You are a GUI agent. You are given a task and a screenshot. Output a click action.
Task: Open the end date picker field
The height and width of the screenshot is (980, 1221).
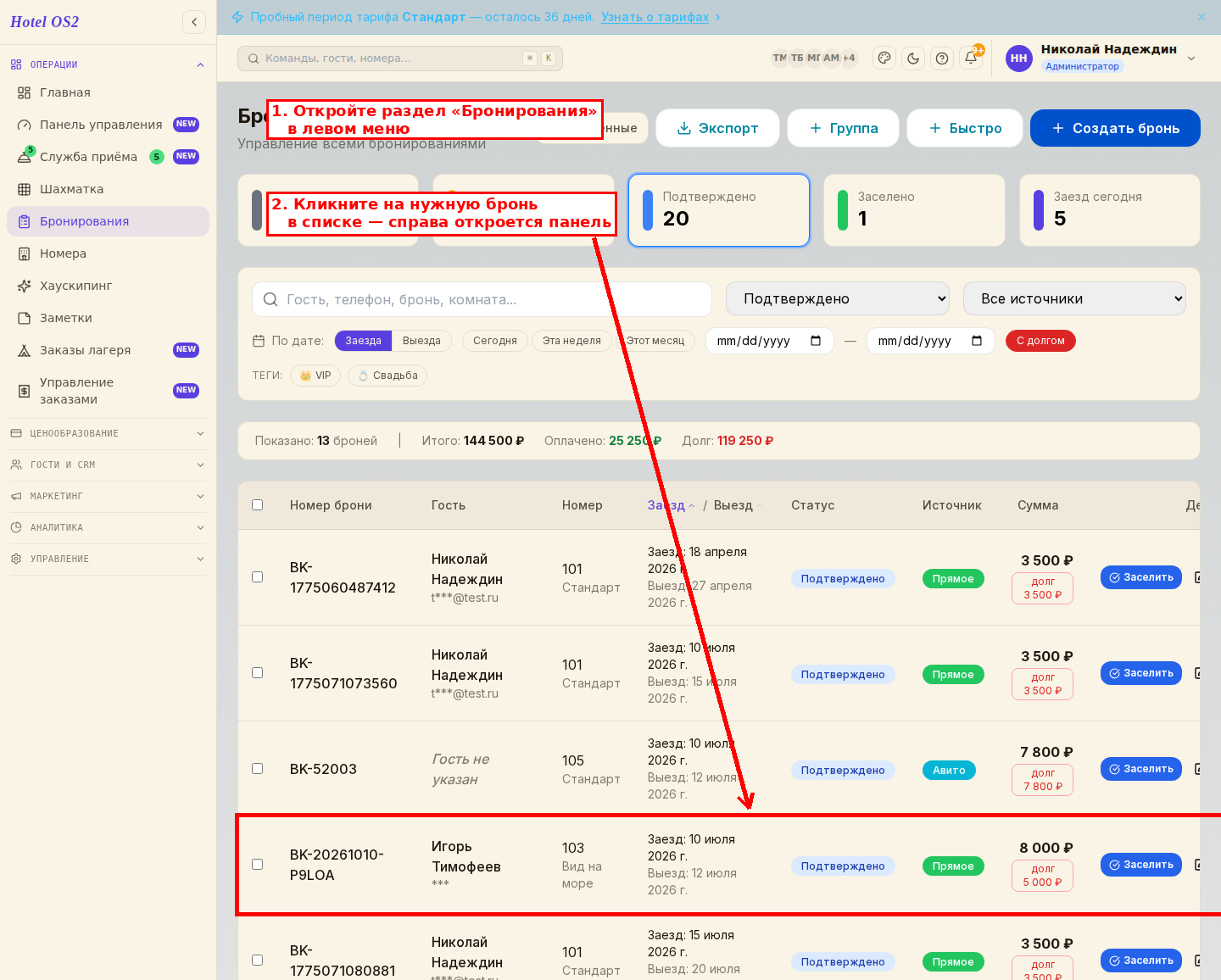[x=930, y=341]
